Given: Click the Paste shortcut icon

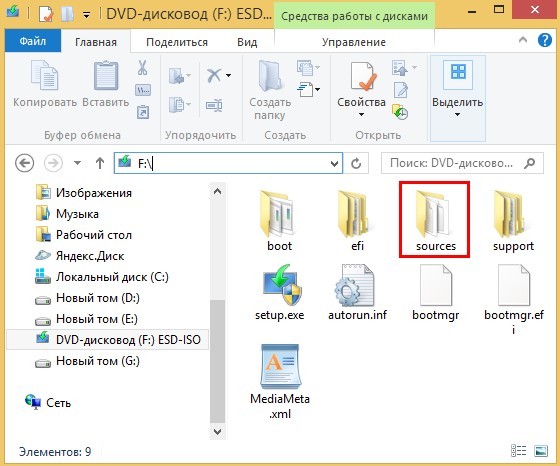Looking at the screenshot, I should 143,112.
